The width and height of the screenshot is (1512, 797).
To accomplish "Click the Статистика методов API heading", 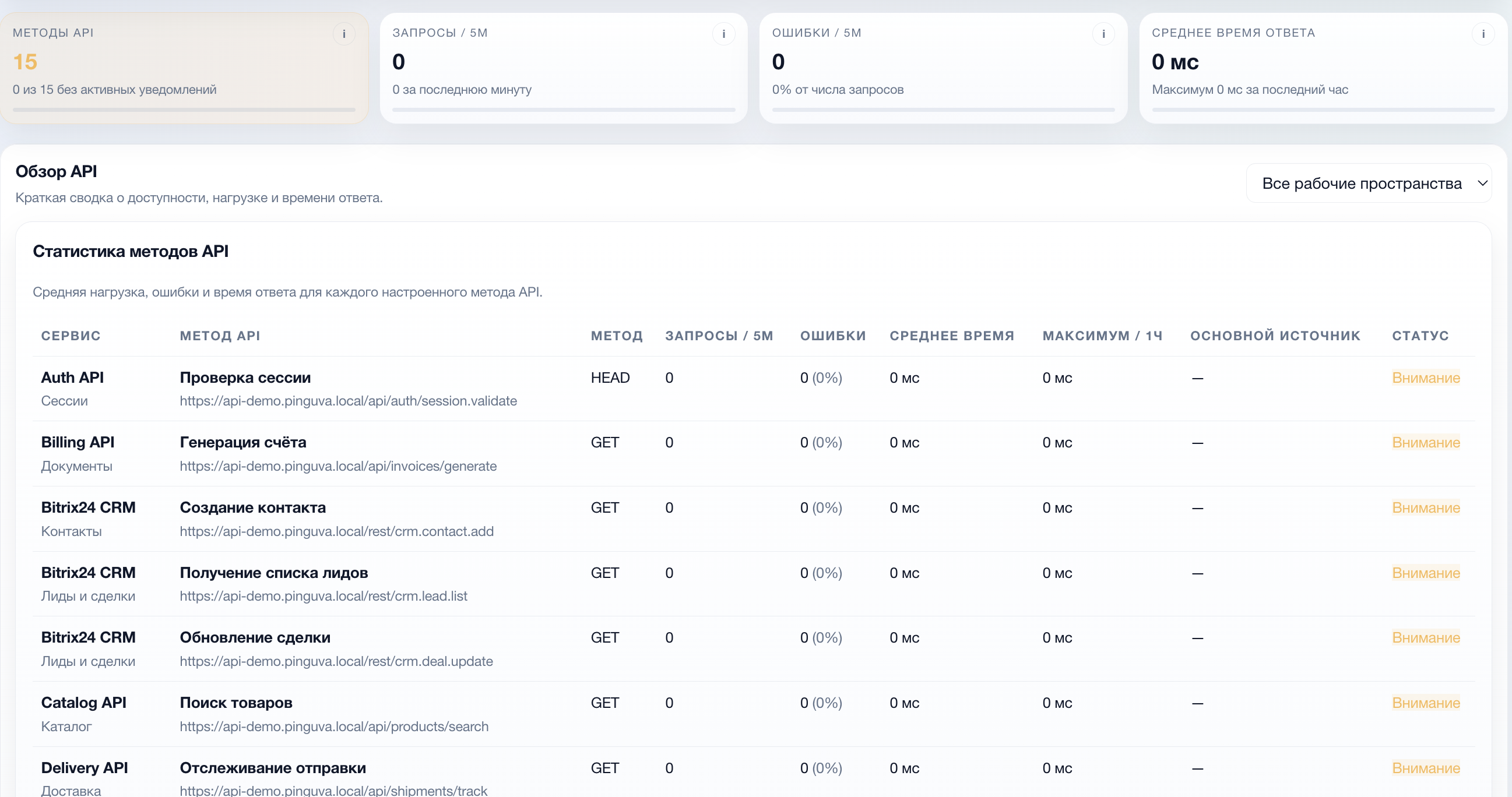I will coord(131,251).
